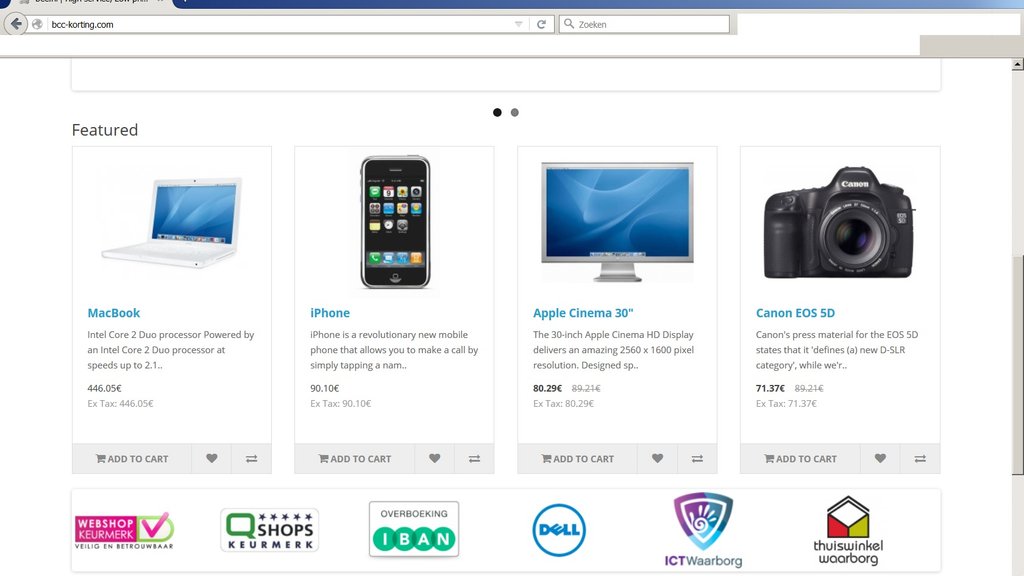Add iPhone to wish list (heart icon)
This screenshot has height=576, width=1024.
pos(434,458)
